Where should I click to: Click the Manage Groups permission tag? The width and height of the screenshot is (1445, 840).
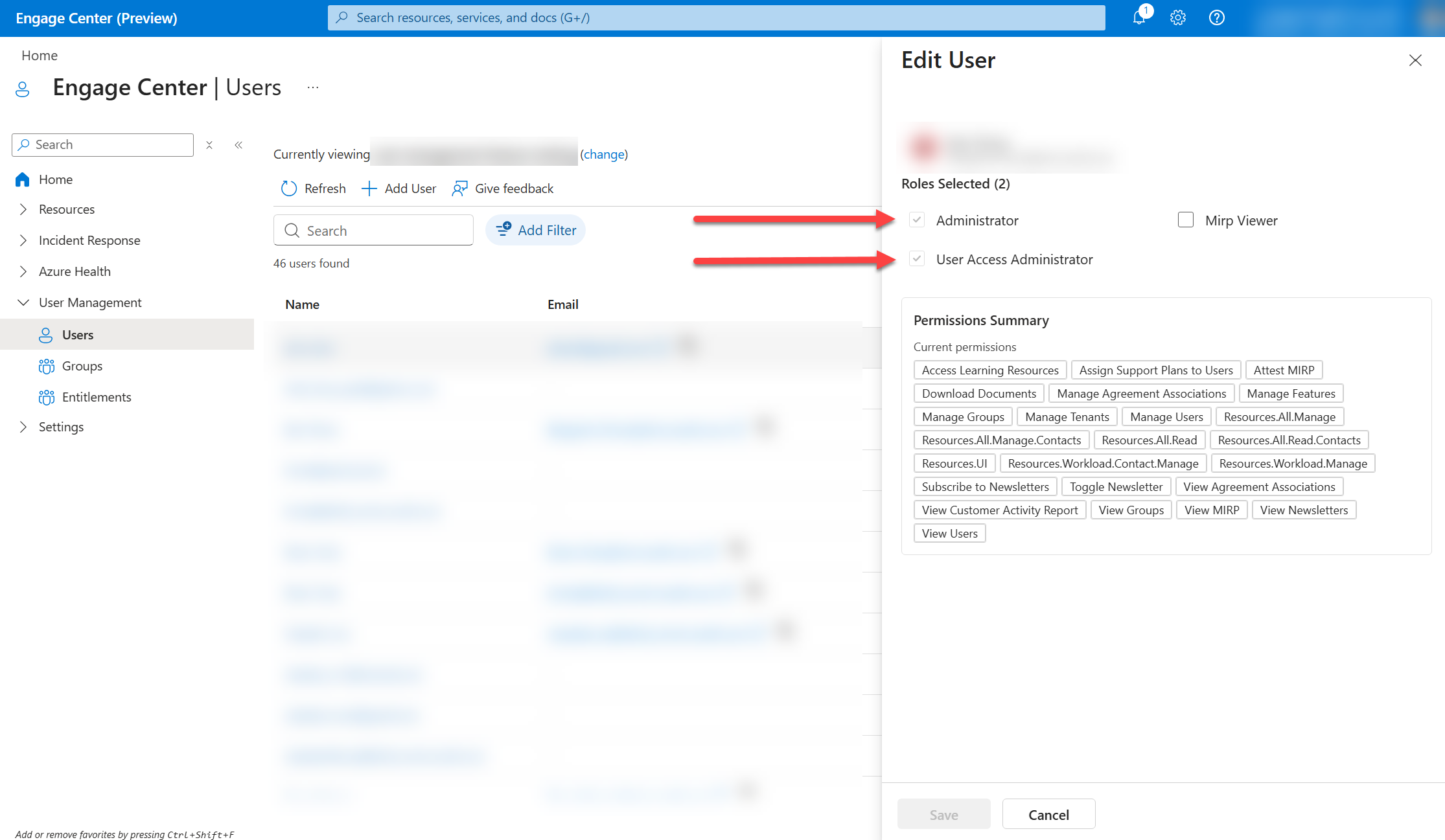click(x=963, y=417)
